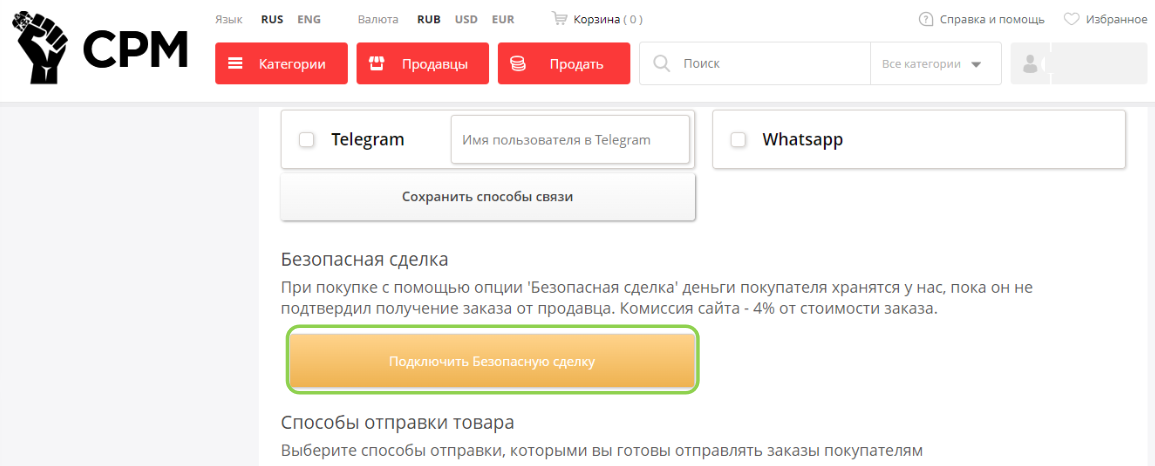
Task: Open the shopping cart icon
Action: click(x=559, y=18)
